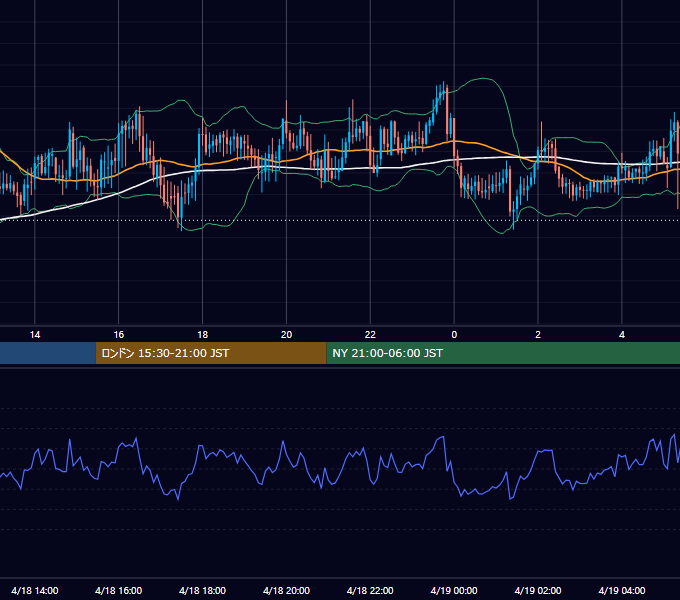Screen dimensions: 680x600
Task: Click hour label 18 on time axis
Action: click(x=203, y=335)
